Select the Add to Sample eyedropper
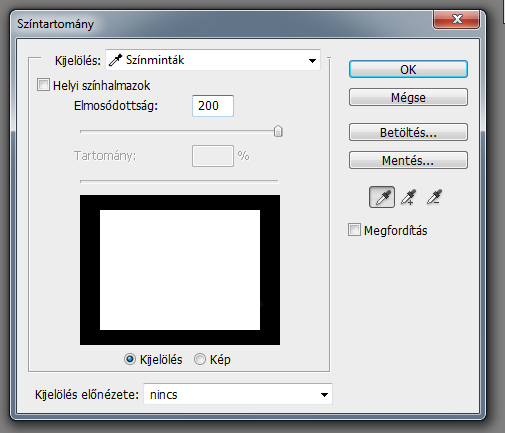The image size is (505, 433). pos(408,197)
